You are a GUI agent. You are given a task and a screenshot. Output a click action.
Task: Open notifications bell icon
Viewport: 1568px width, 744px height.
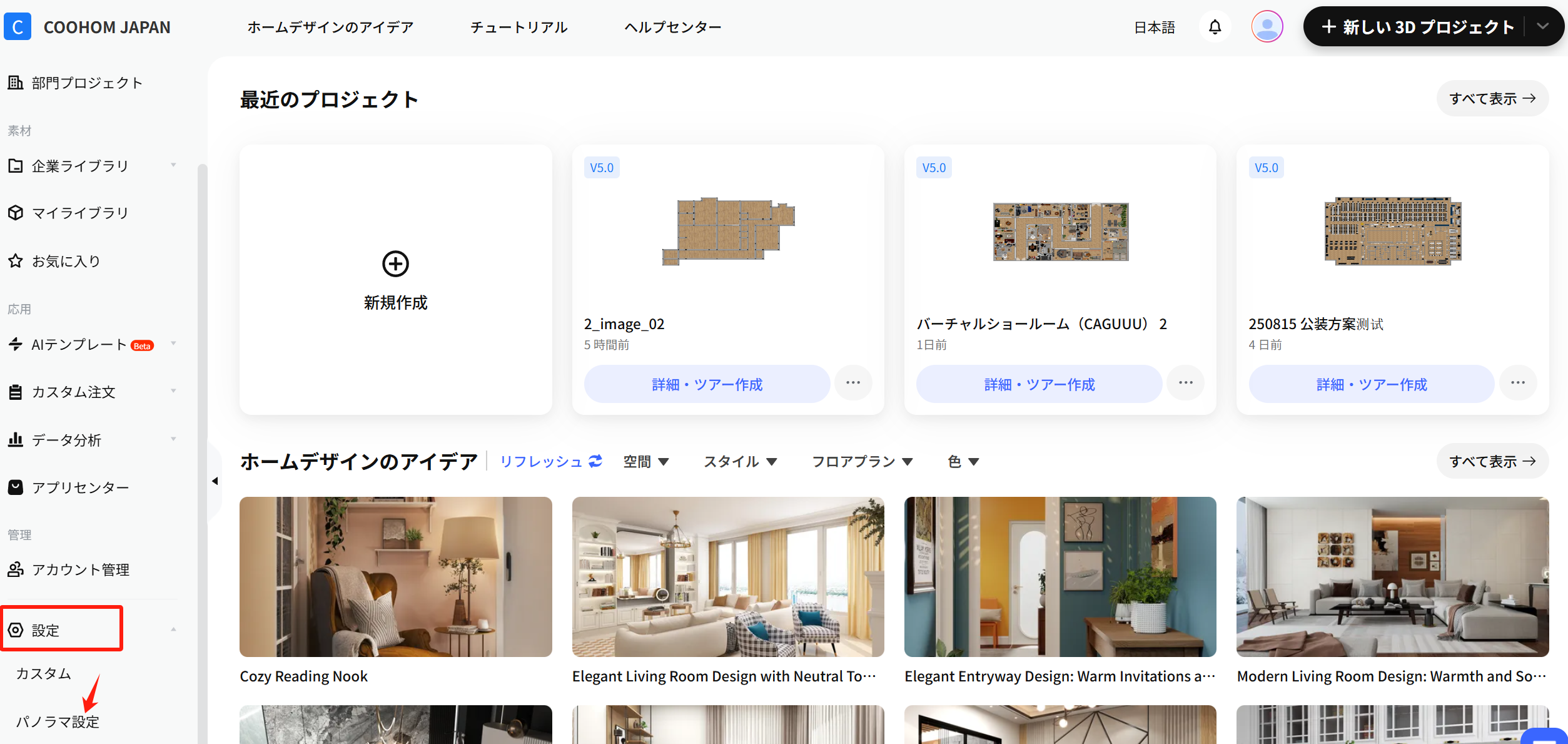pos(1215,27)
